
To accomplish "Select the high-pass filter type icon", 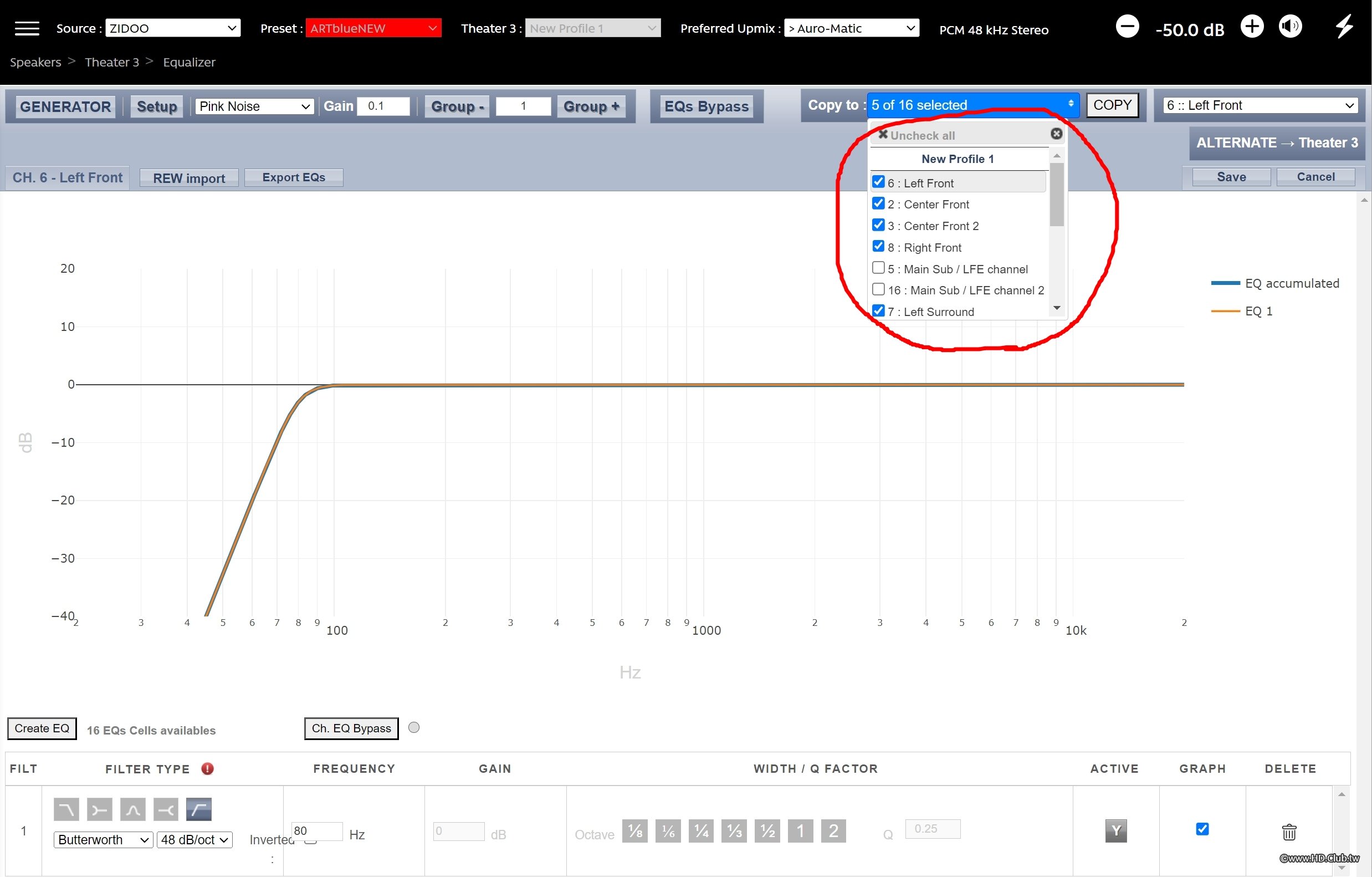I will click(199, 810).
